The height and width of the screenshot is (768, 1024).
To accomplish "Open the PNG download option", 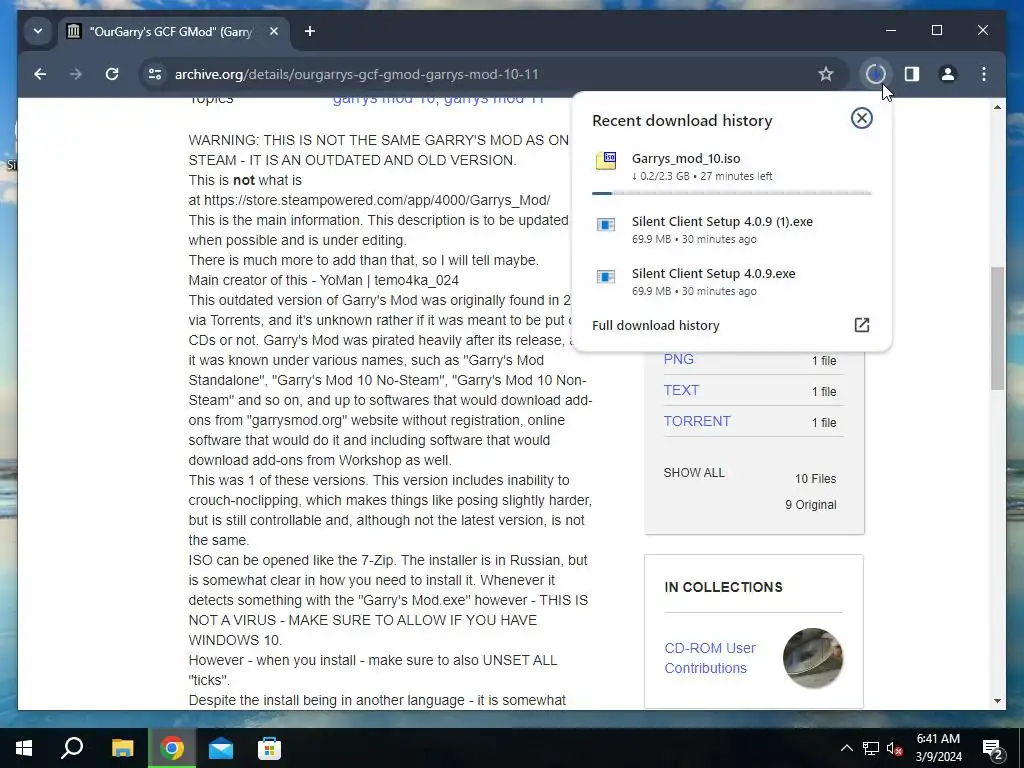I will coord(679,360).
